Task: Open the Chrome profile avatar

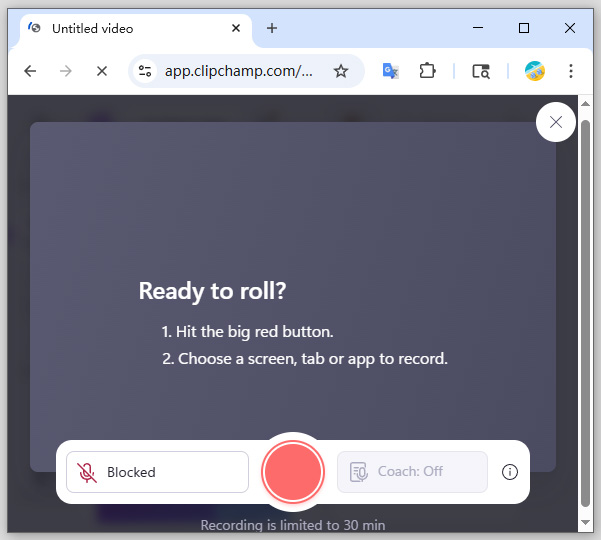Action: pyautogui.click(x=535, y=71)
